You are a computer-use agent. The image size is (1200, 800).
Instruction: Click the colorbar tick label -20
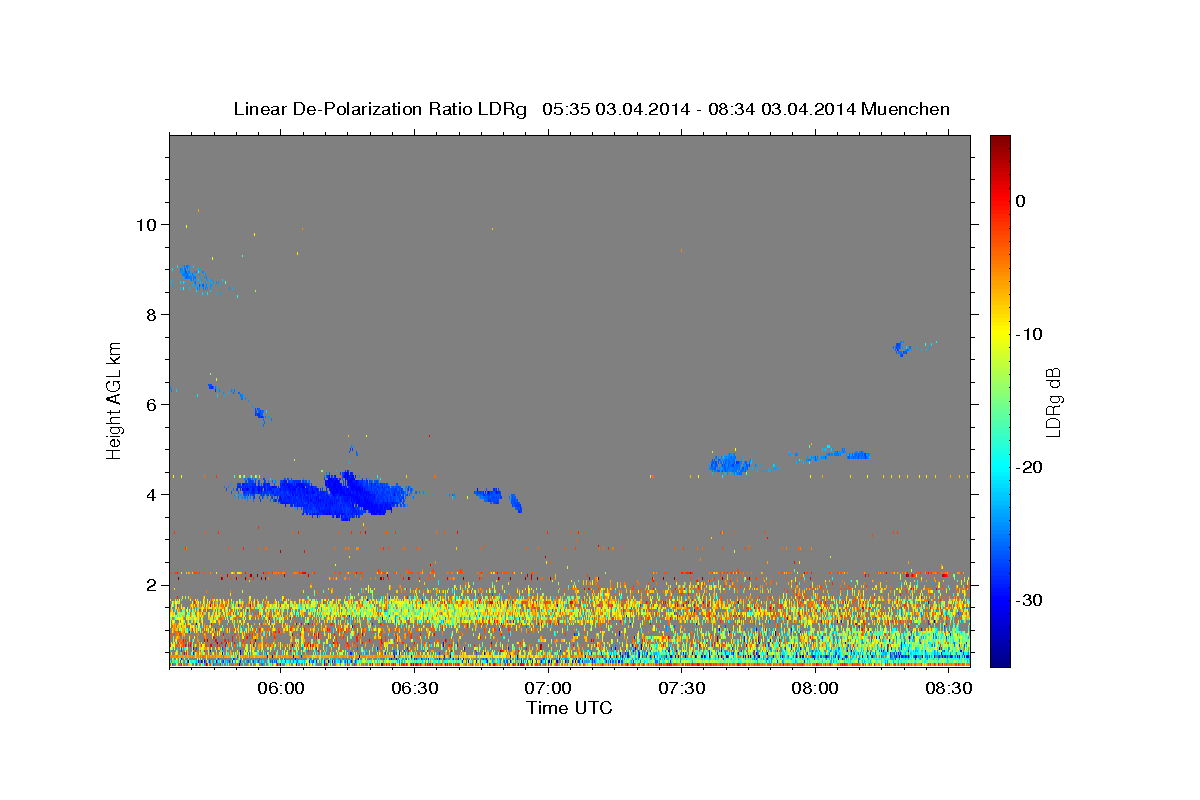click(1030, 467)
